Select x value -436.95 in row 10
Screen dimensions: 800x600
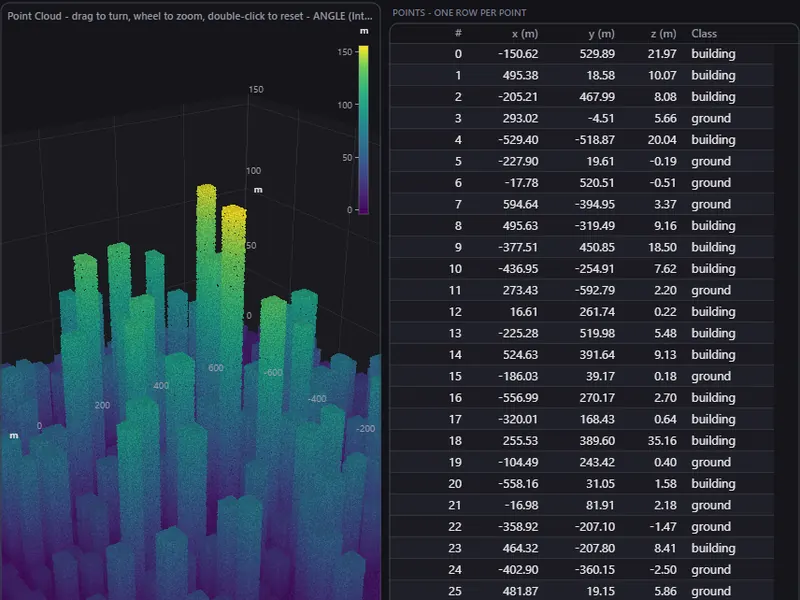(x=518, y=268)
